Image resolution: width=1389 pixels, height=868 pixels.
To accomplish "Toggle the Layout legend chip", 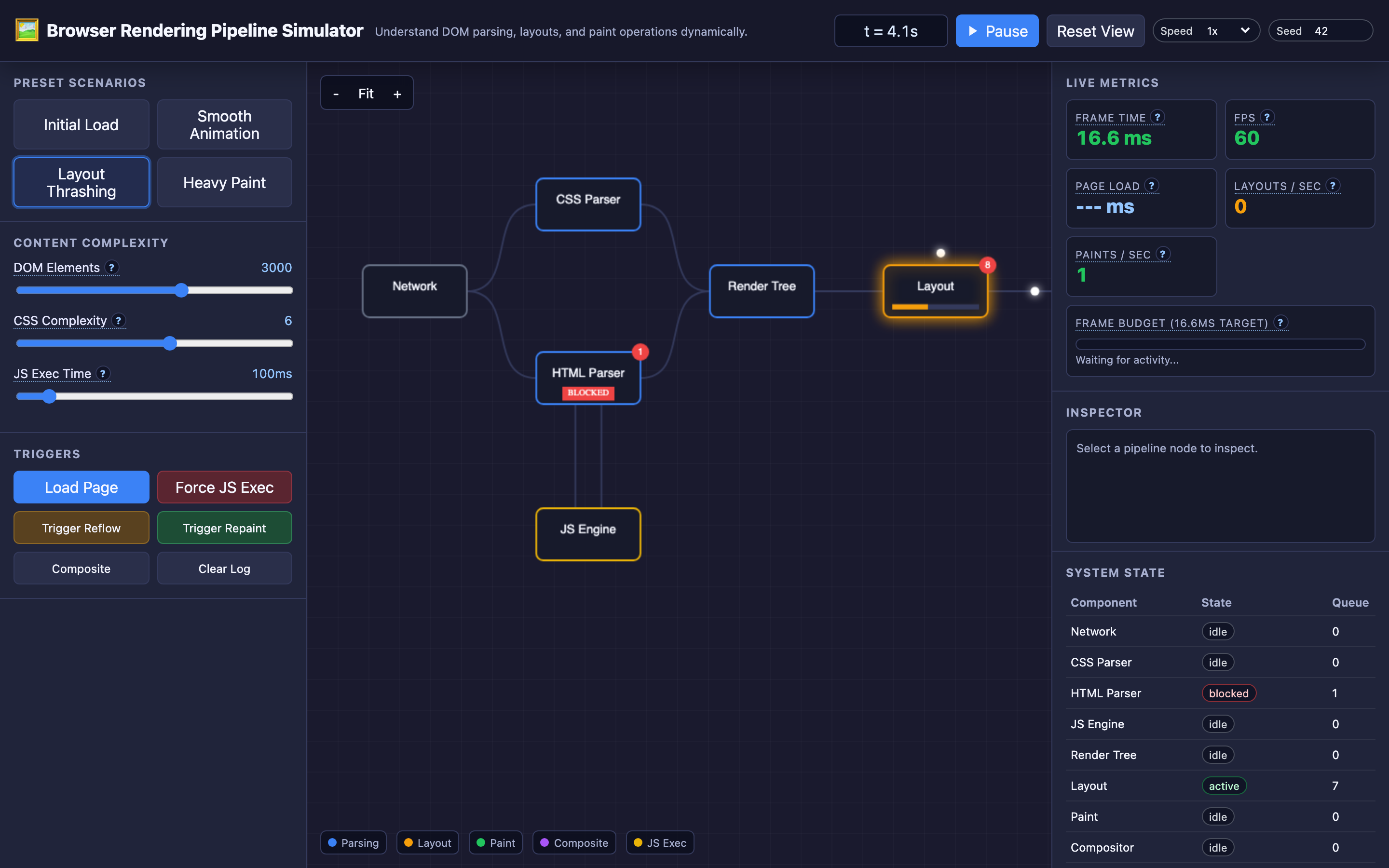I will [x=428, y=843].
